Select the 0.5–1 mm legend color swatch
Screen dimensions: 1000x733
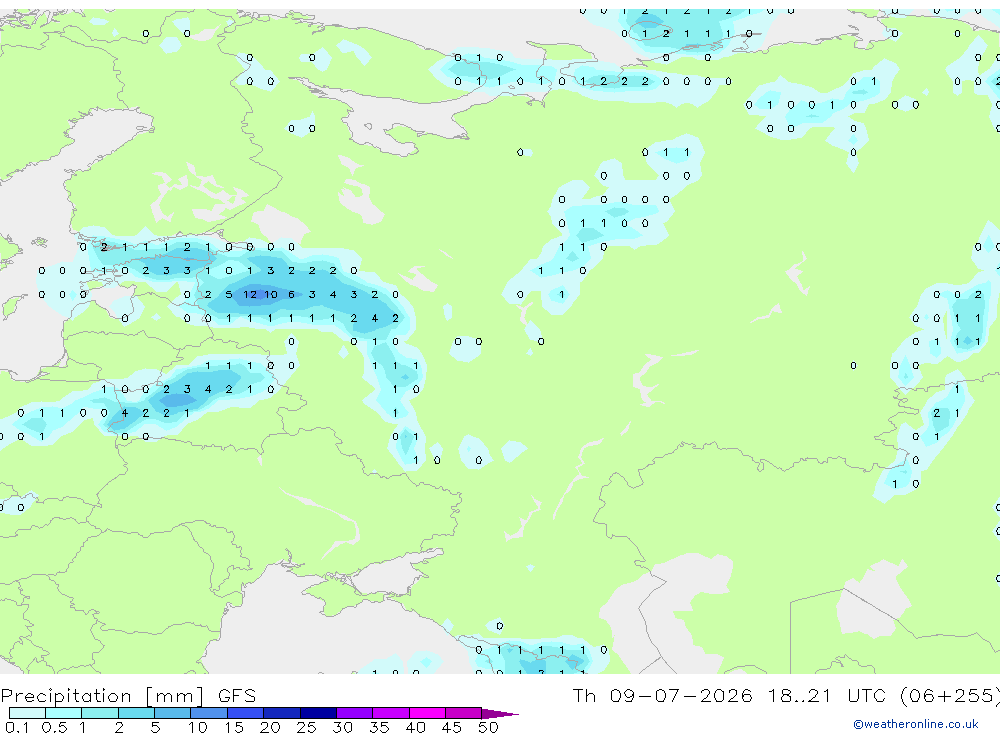[64, 713]
